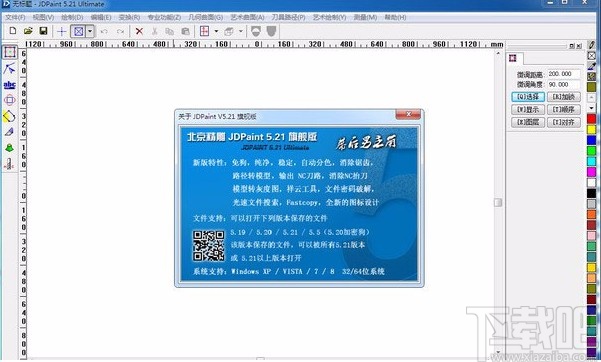Open the 测量(M) menu

365,17
